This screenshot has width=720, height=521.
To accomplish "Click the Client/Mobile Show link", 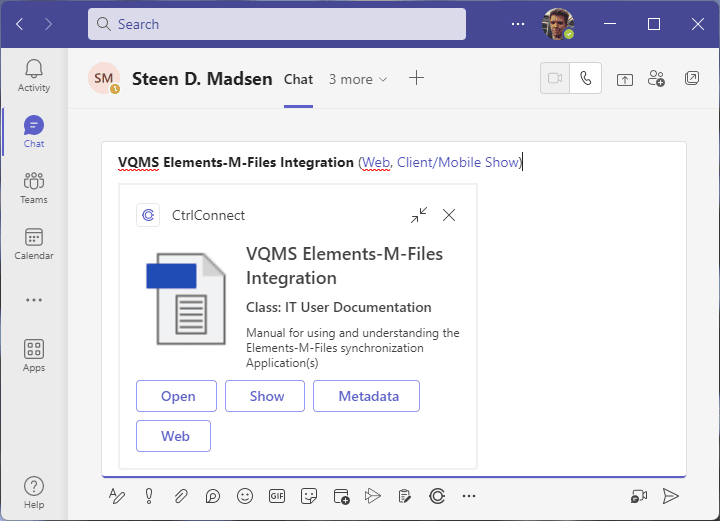I will point(458,162).
